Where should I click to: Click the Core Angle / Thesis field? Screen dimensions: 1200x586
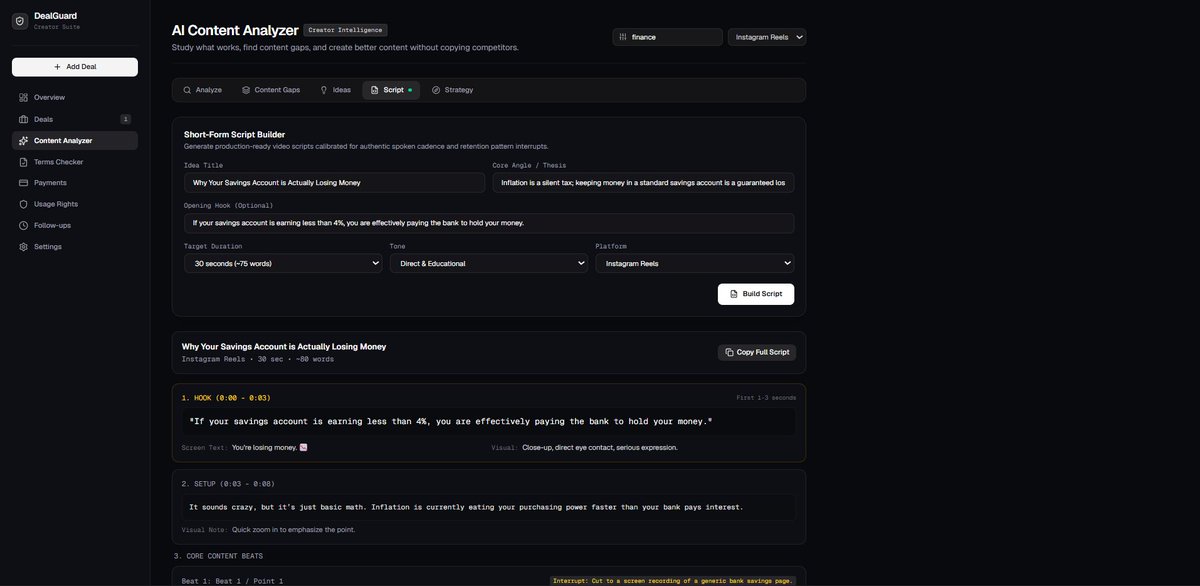coord(644,182)
